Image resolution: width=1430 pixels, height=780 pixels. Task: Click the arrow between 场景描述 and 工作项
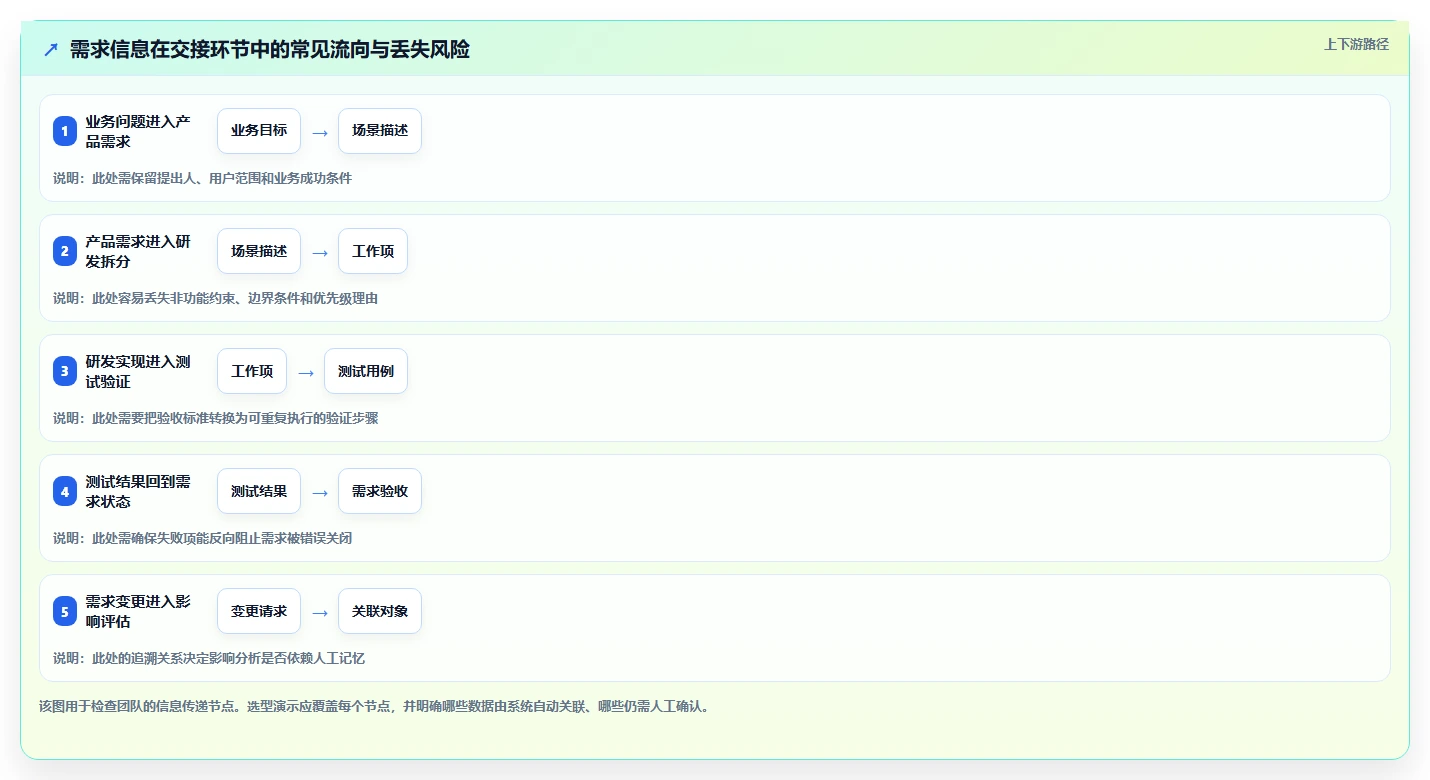pyautogui.click(x=320, y=252)
